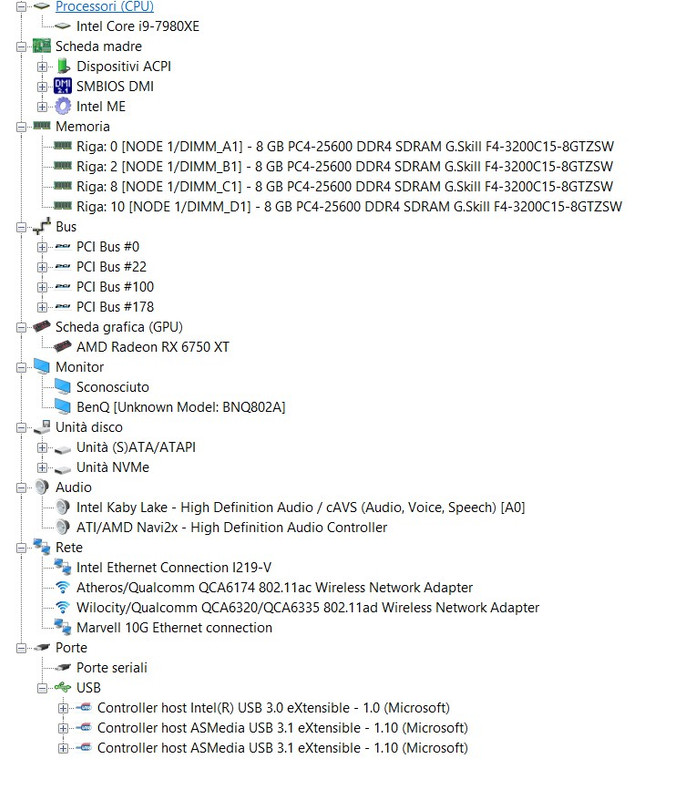
Task: Click Wi-Fi icon of Atheros QCA6174 adapter
Action: [62, 587]
